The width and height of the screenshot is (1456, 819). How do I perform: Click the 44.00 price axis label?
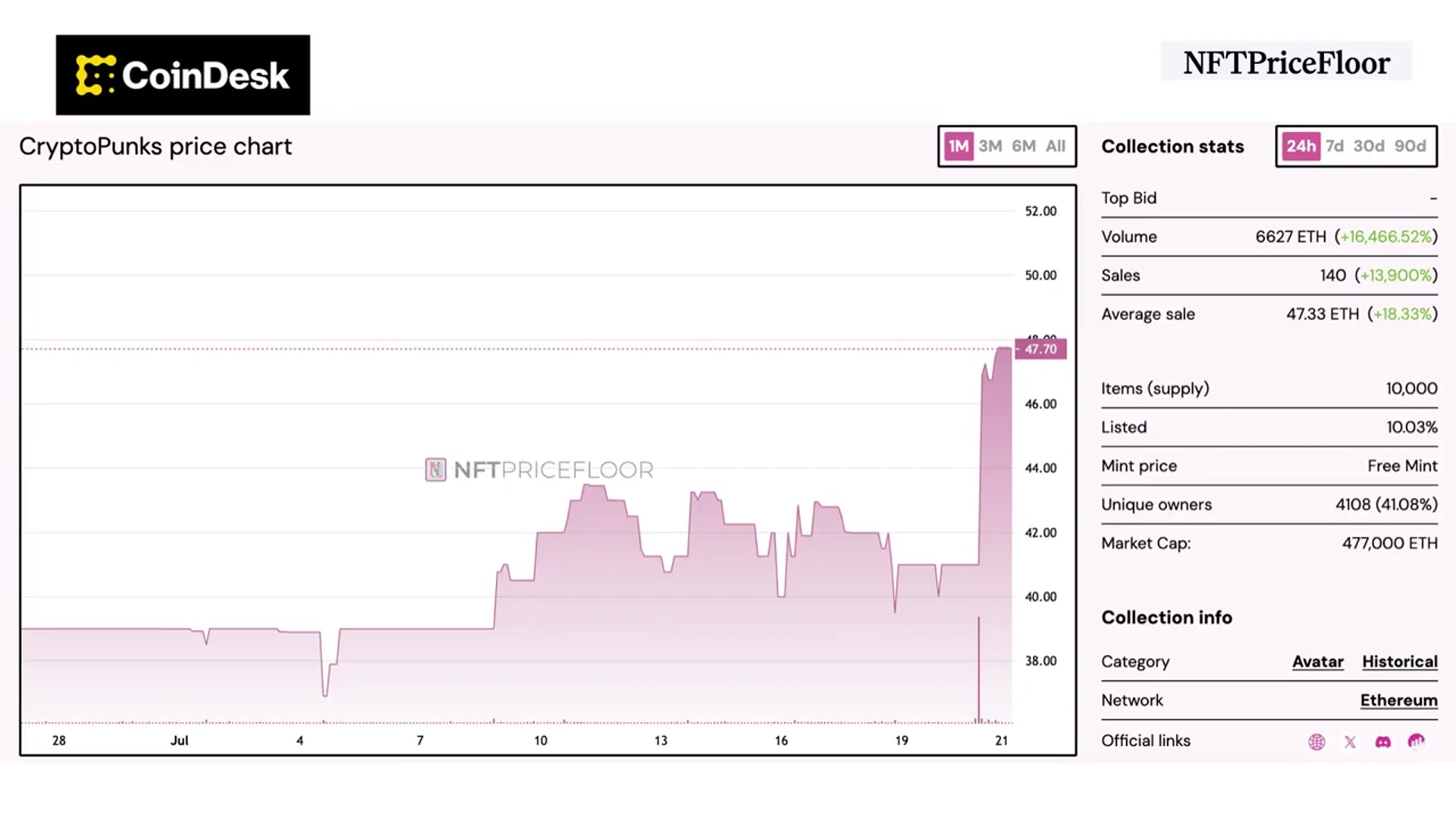point(1040,469)
